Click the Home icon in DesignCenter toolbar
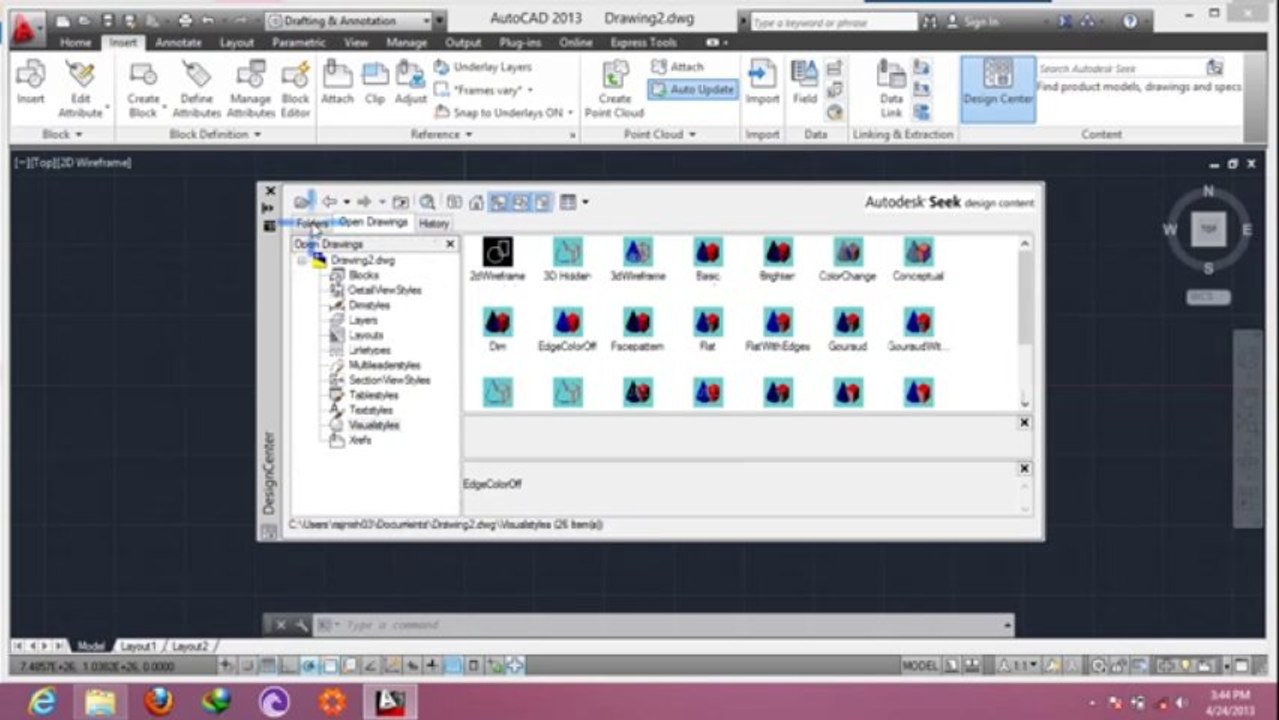The width and height of the screenshot is (1279, 720). point(477,202)
